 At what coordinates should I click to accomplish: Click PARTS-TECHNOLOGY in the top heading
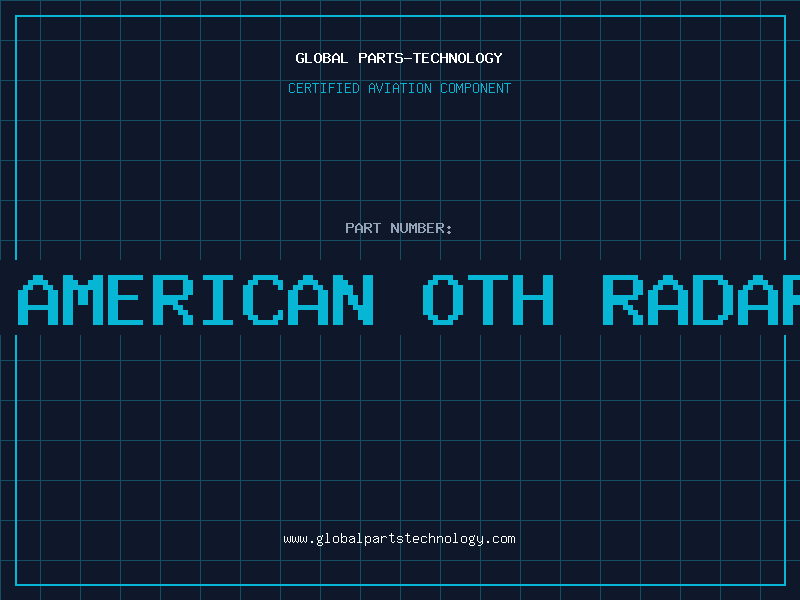[430, 59]
